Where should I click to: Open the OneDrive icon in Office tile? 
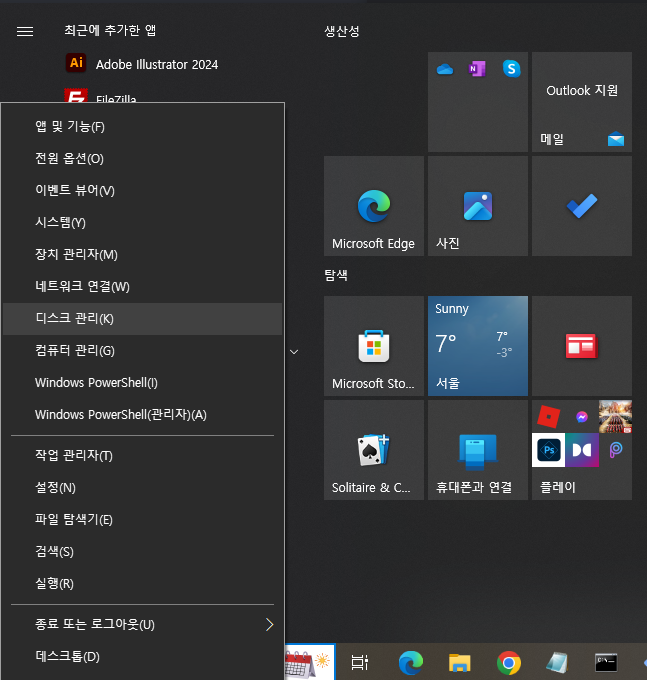[x=445, y=69]
